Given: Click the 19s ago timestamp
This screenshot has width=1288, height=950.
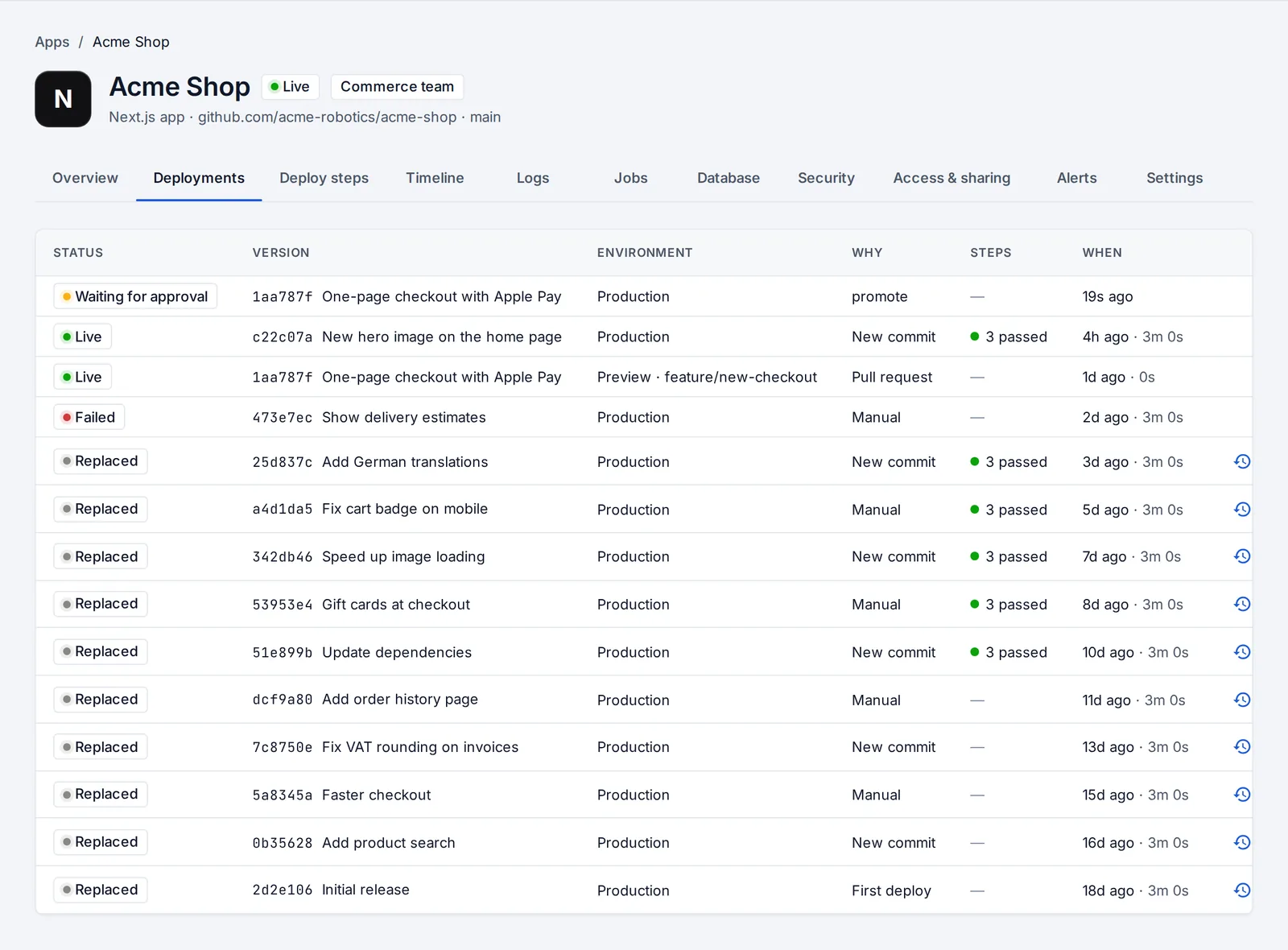Looking at the screenshot, I should [1107, 296].
